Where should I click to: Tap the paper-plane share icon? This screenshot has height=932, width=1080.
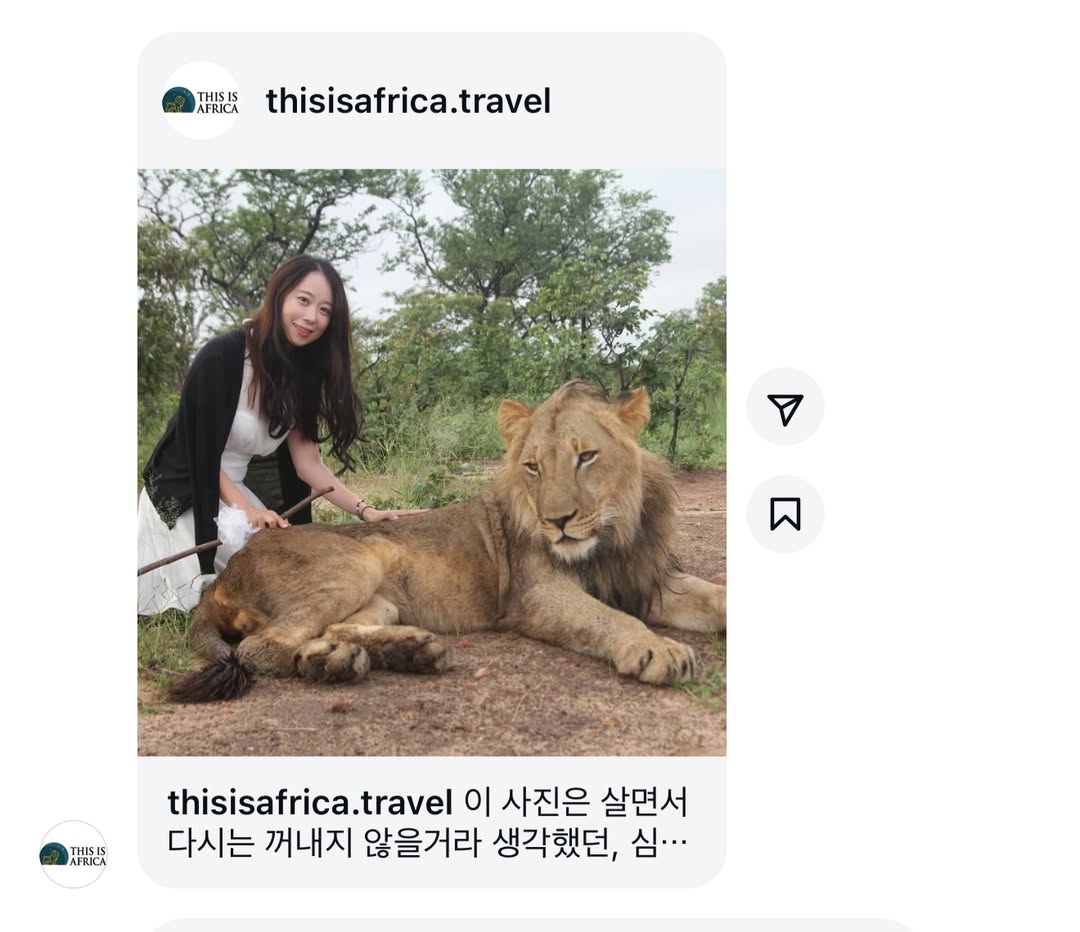click(x=785, y=408)
